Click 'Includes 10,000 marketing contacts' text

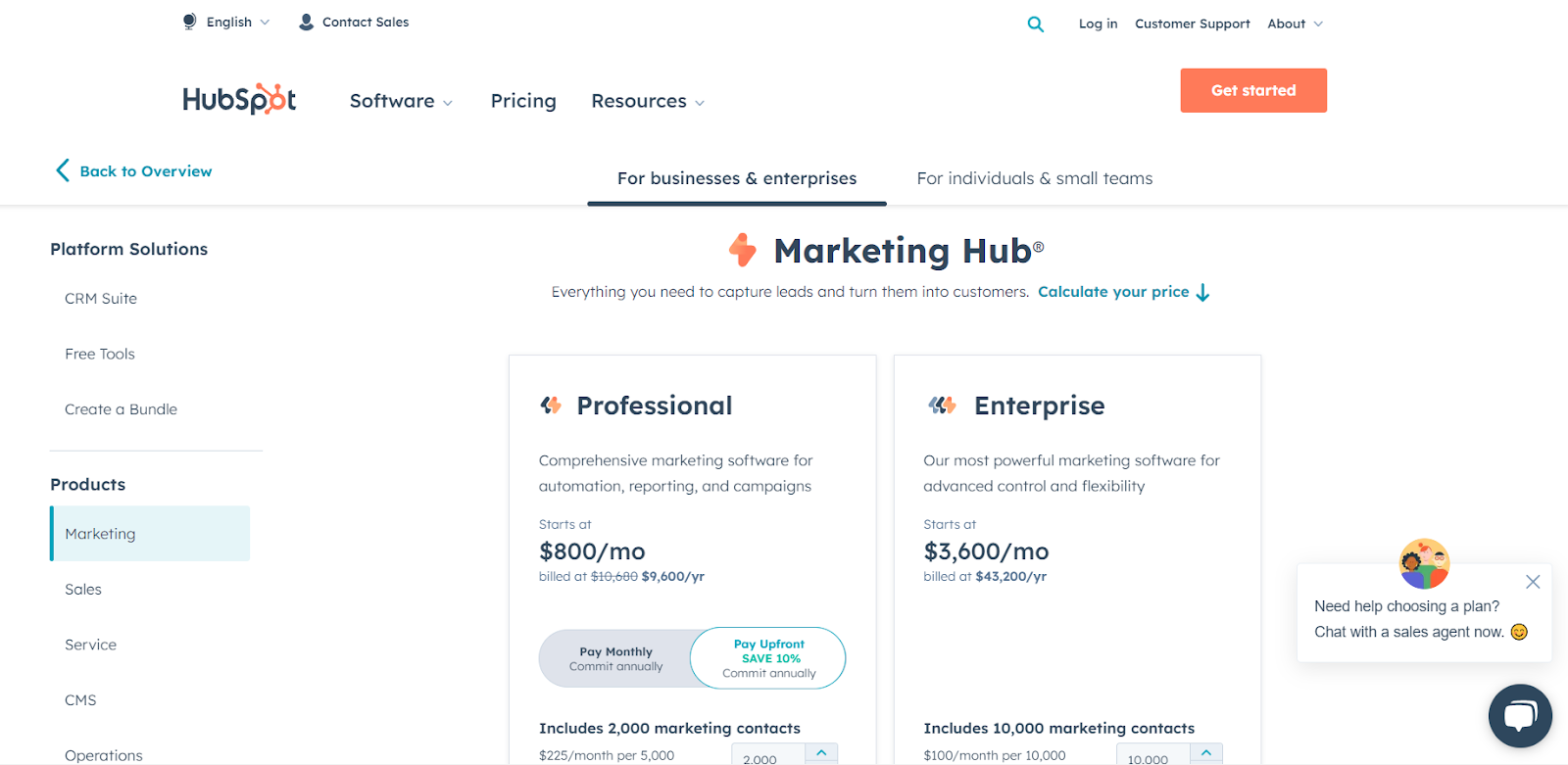point(1059,728)
